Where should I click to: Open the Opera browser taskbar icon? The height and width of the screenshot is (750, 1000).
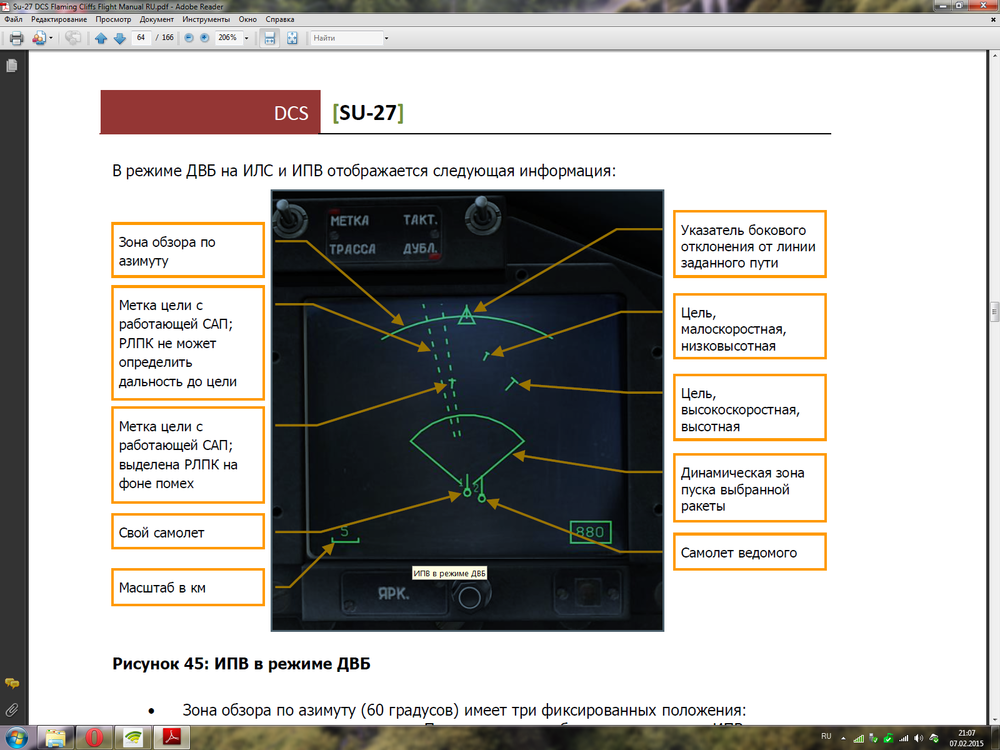click(x=94, y=738)
